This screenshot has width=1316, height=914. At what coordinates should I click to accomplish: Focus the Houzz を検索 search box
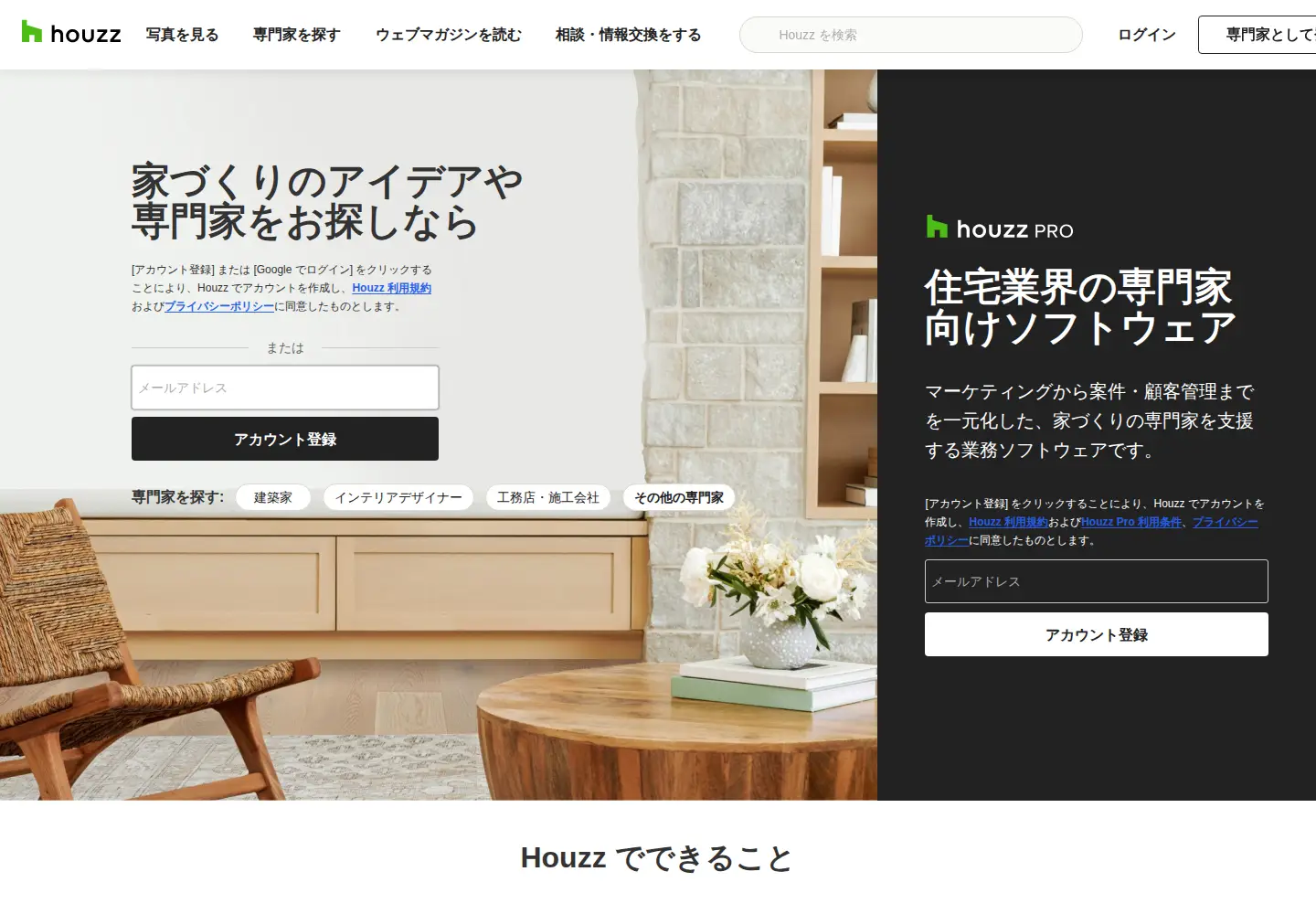(x=911, y=35)
